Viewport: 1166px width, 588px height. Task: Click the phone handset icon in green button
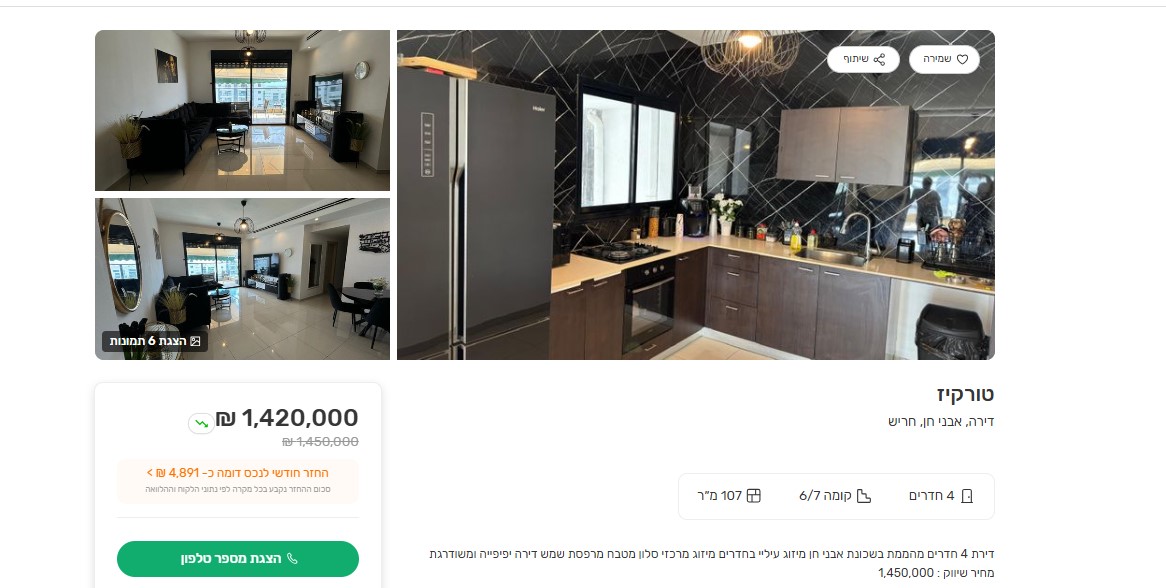[x=292, y=558]
